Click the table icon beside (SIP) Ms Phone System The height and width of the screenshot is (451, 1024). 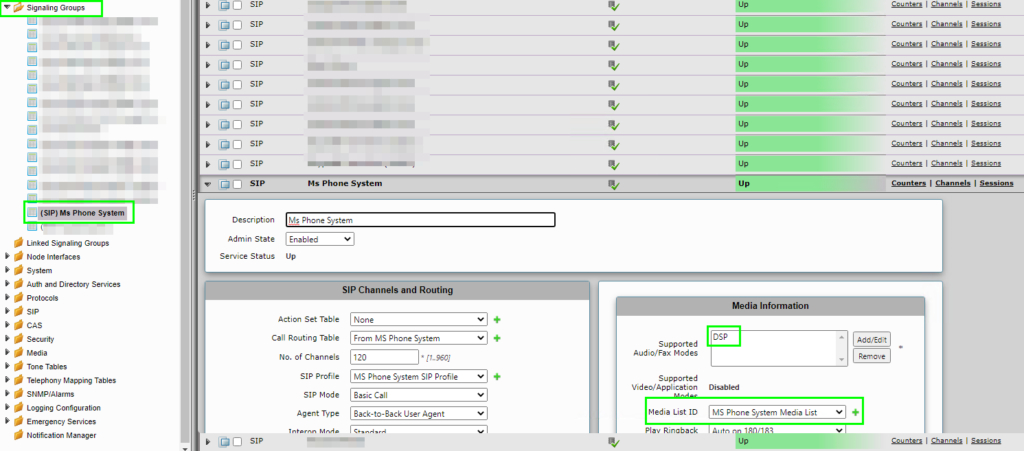[33, 213]
